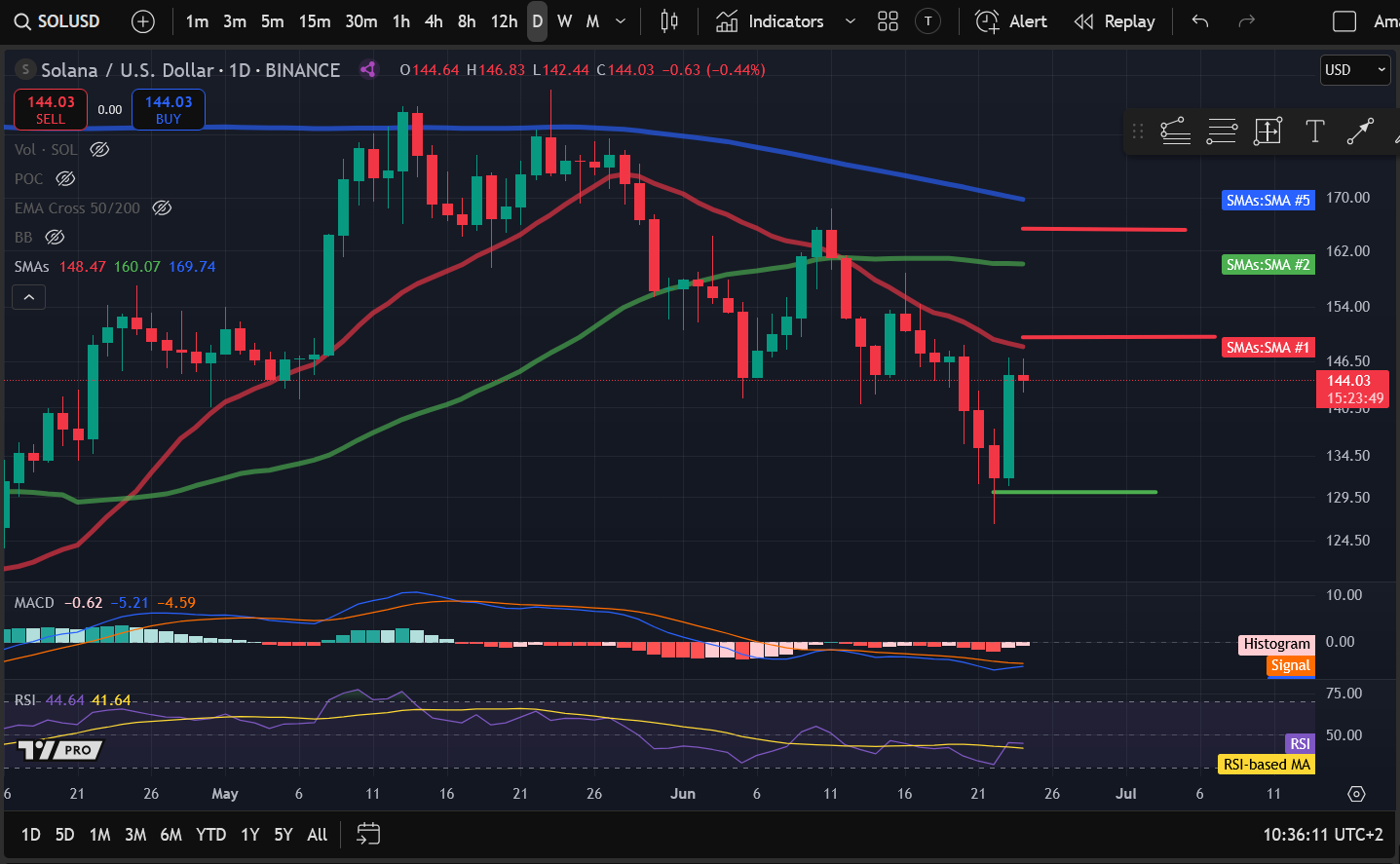Image resolution: width=1400 pixels, height=864 pixels.
Task: Open the go-to-date calendar icon
Action: 368,834
